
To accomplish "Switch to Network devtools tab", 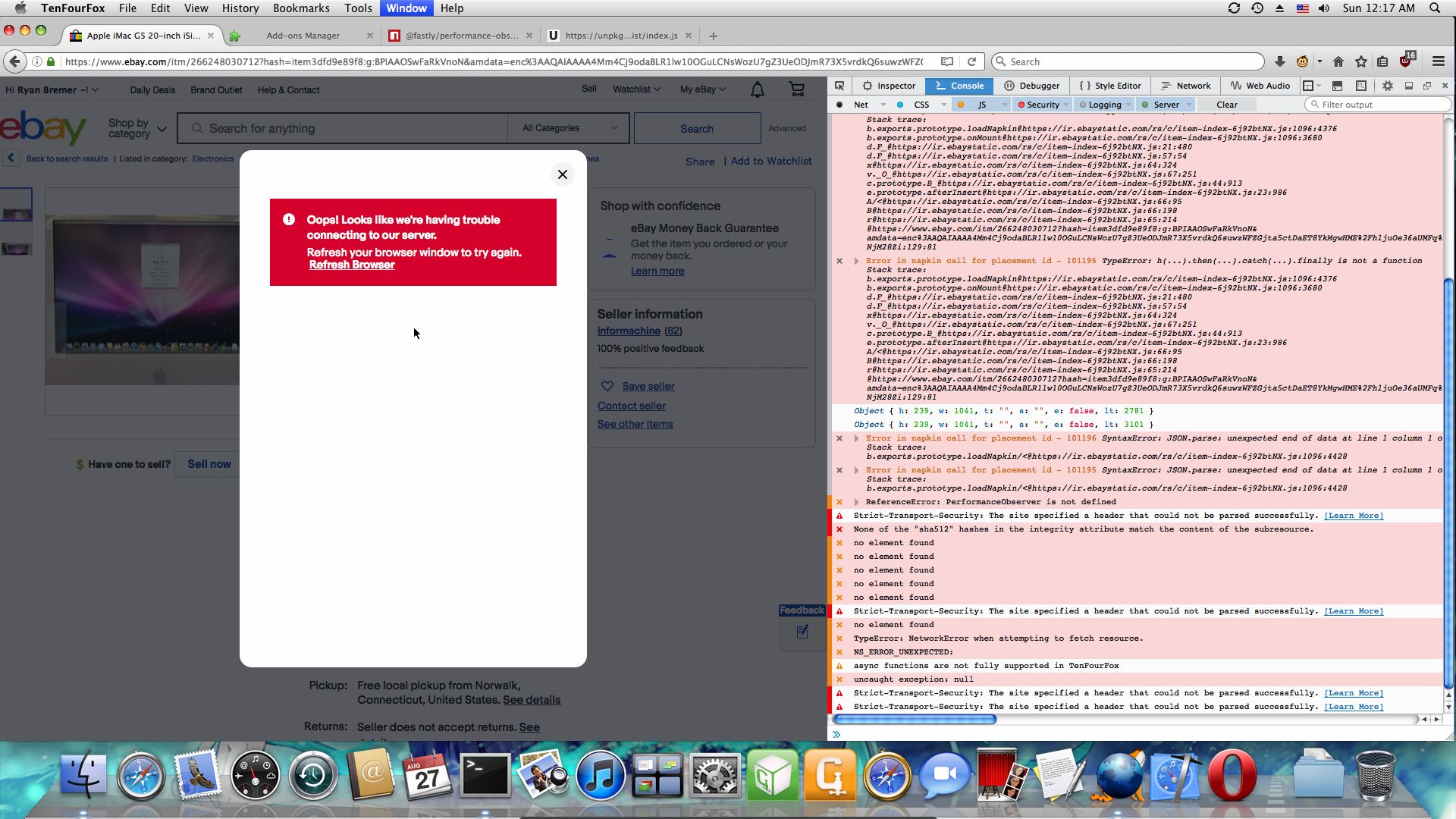I will pyautogui.click(x=1186, y=86).
